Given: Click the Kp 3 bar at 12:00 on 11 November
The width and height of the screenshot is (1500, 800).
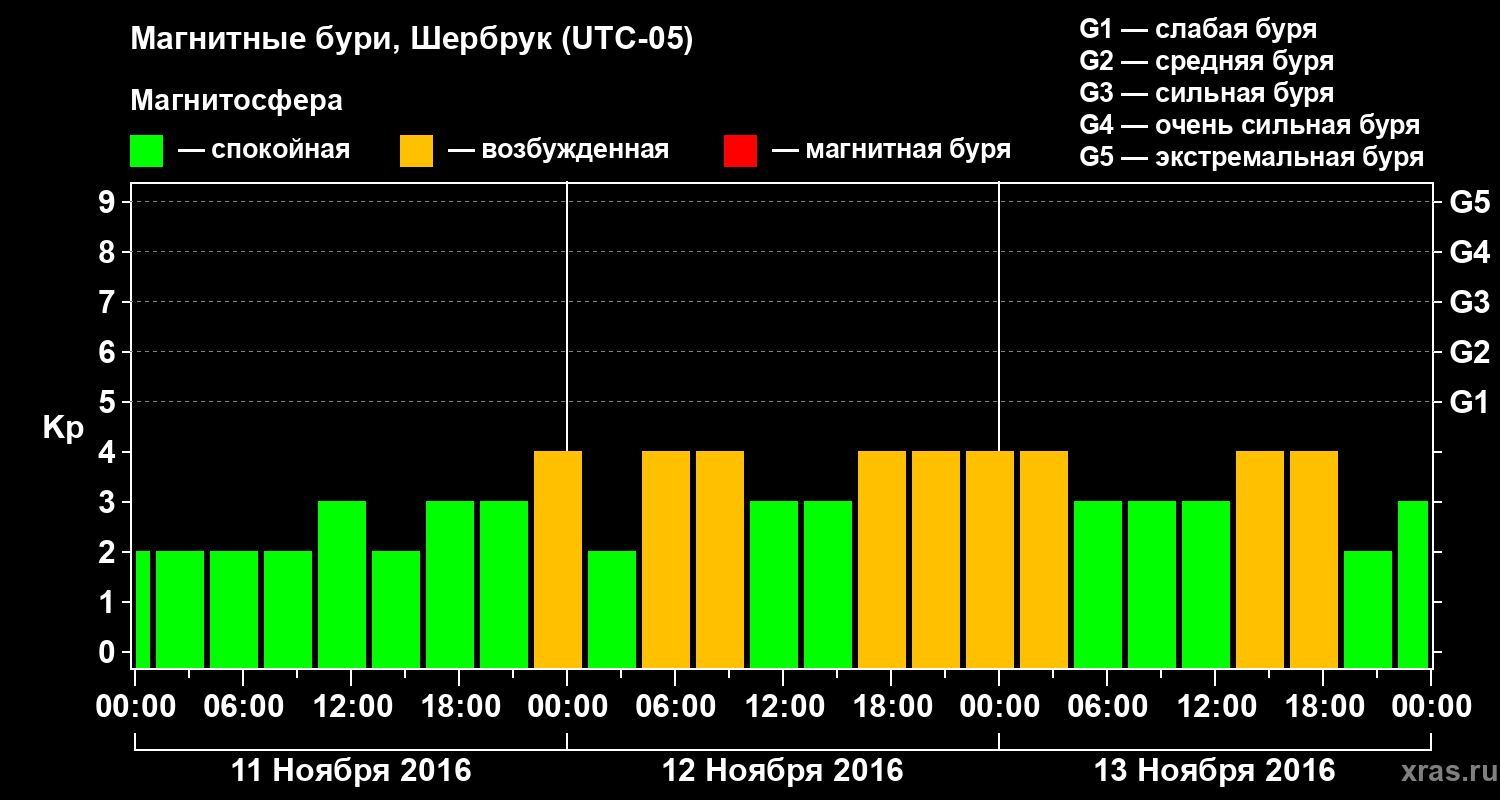Looking at the screenshot, I should (x=342, y=584).
